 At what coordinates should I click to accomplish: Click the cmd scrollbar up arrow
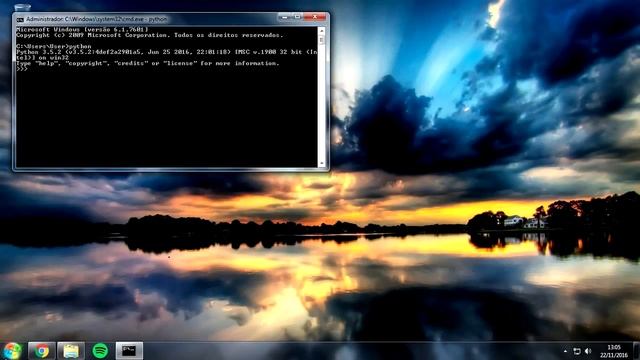click(x=322, y=31)
